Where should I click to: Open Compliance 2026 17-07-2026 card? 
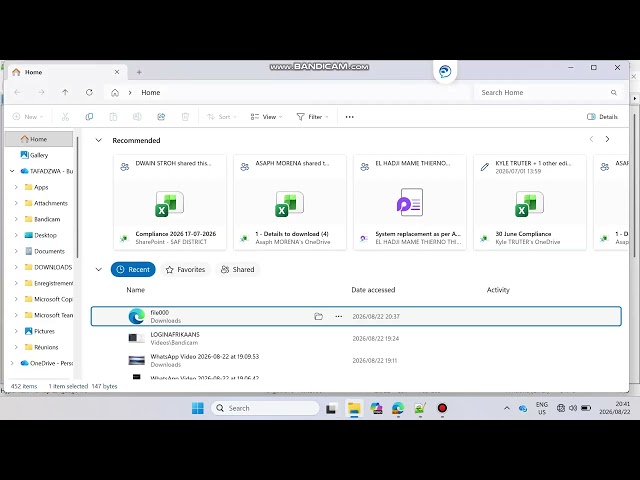[x=170, y=202]
